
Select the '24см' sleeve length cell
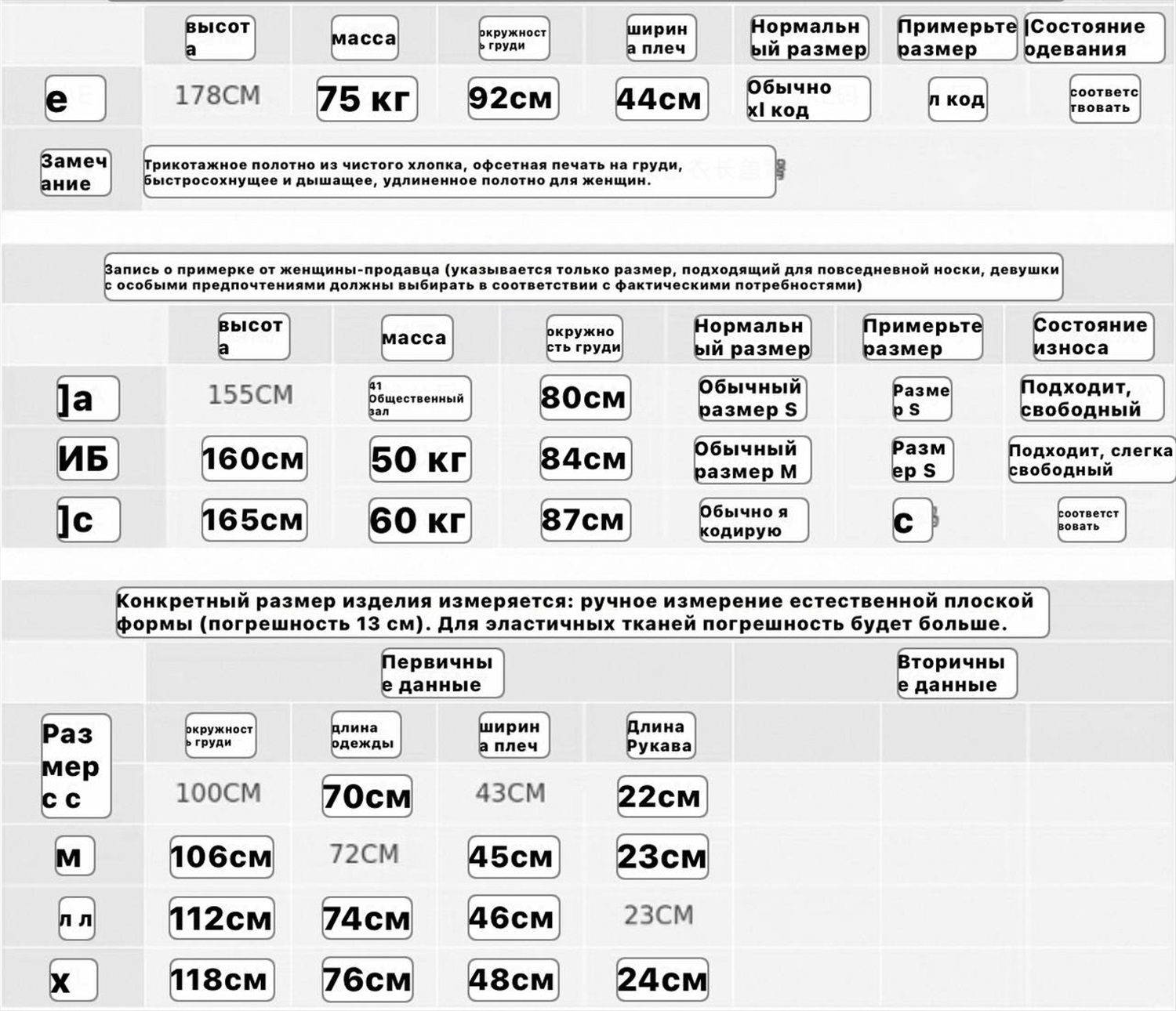click(662, 980)
